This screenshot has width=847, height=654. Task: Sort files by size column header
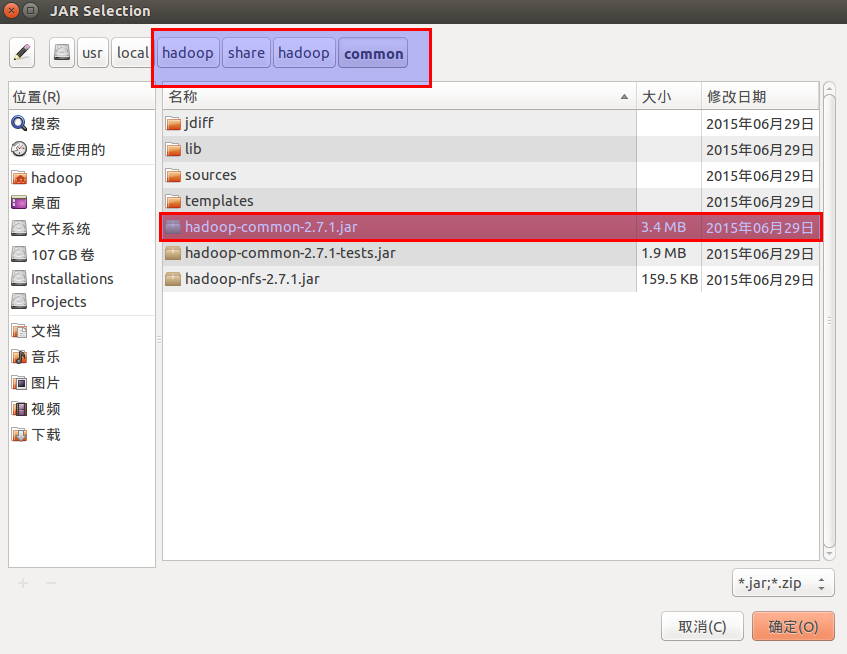click(668, 97)
